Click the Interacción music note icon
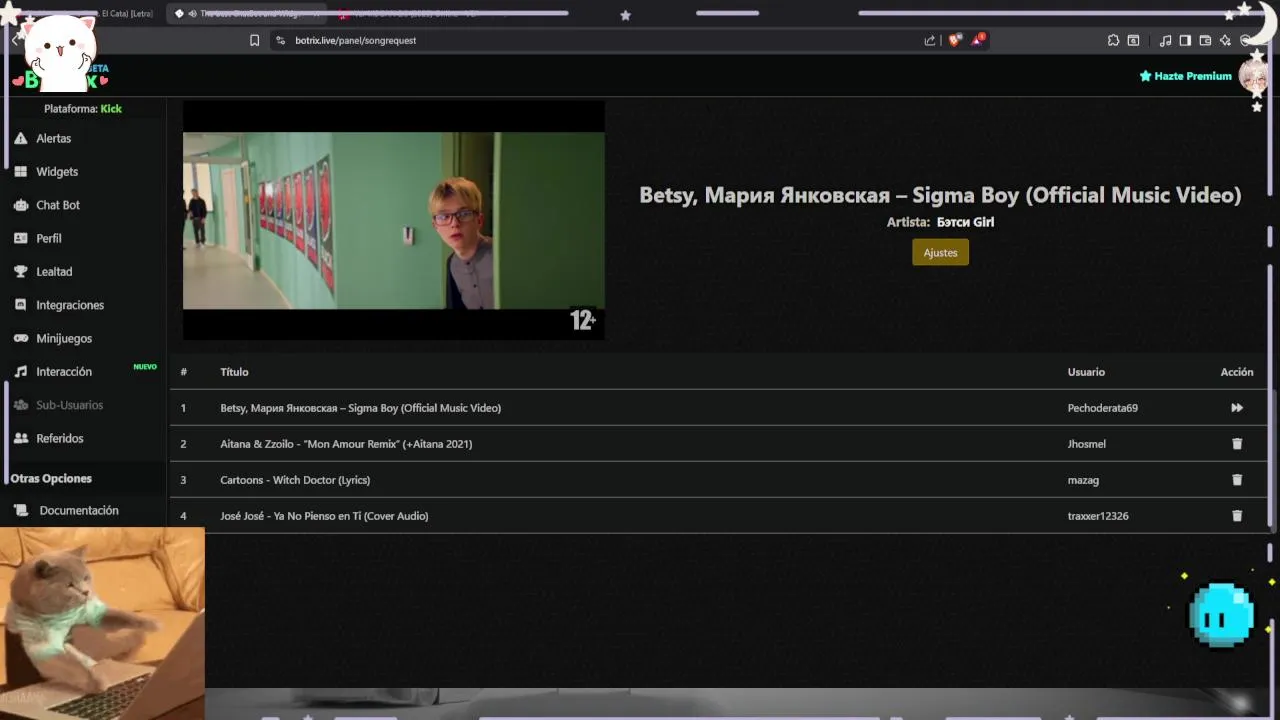Viewport: 1280px width, 720px height. [x=20, y=372]
